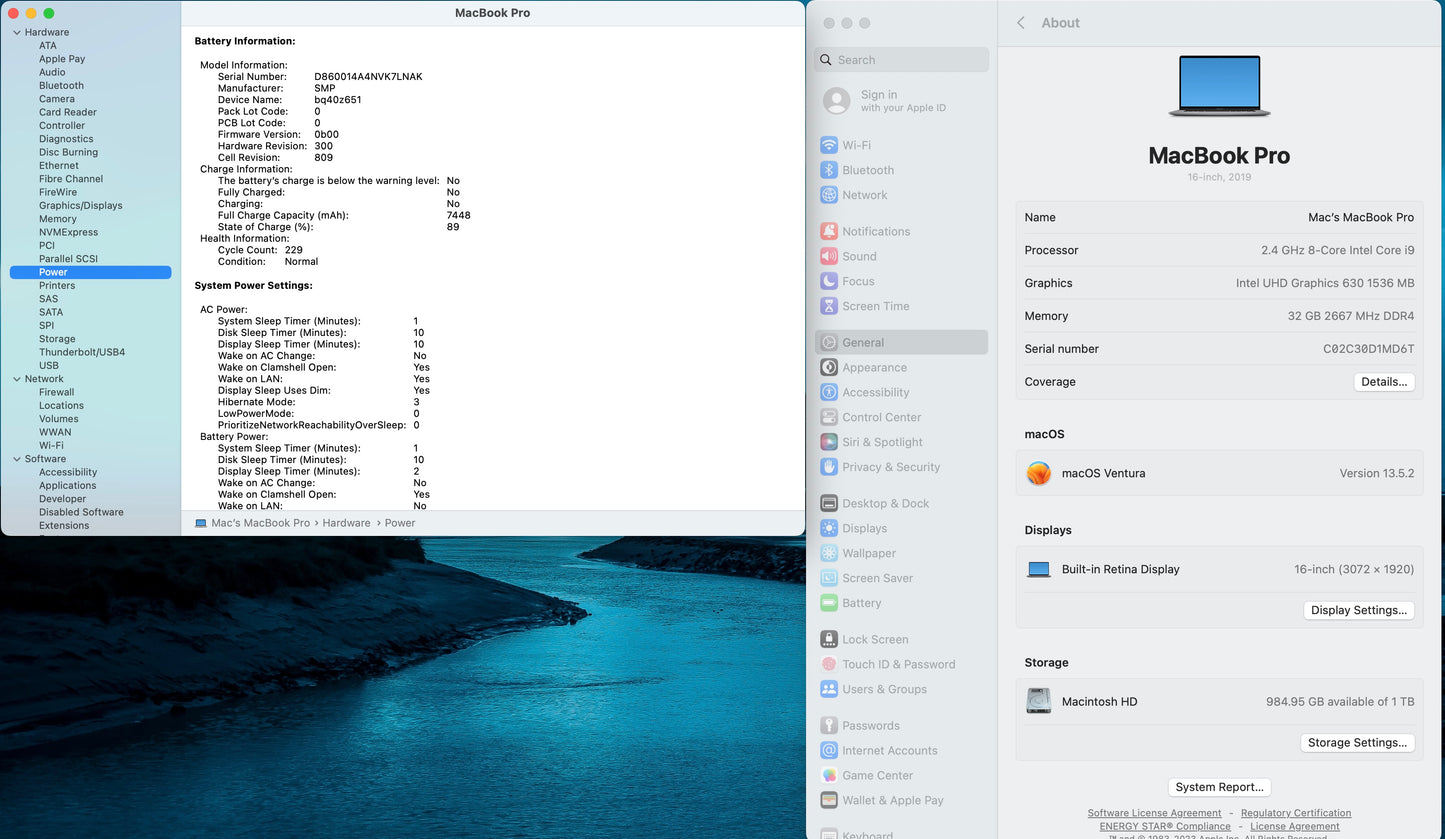
Task: Select Full Charge Capacity value 7448
Action: 458,215
